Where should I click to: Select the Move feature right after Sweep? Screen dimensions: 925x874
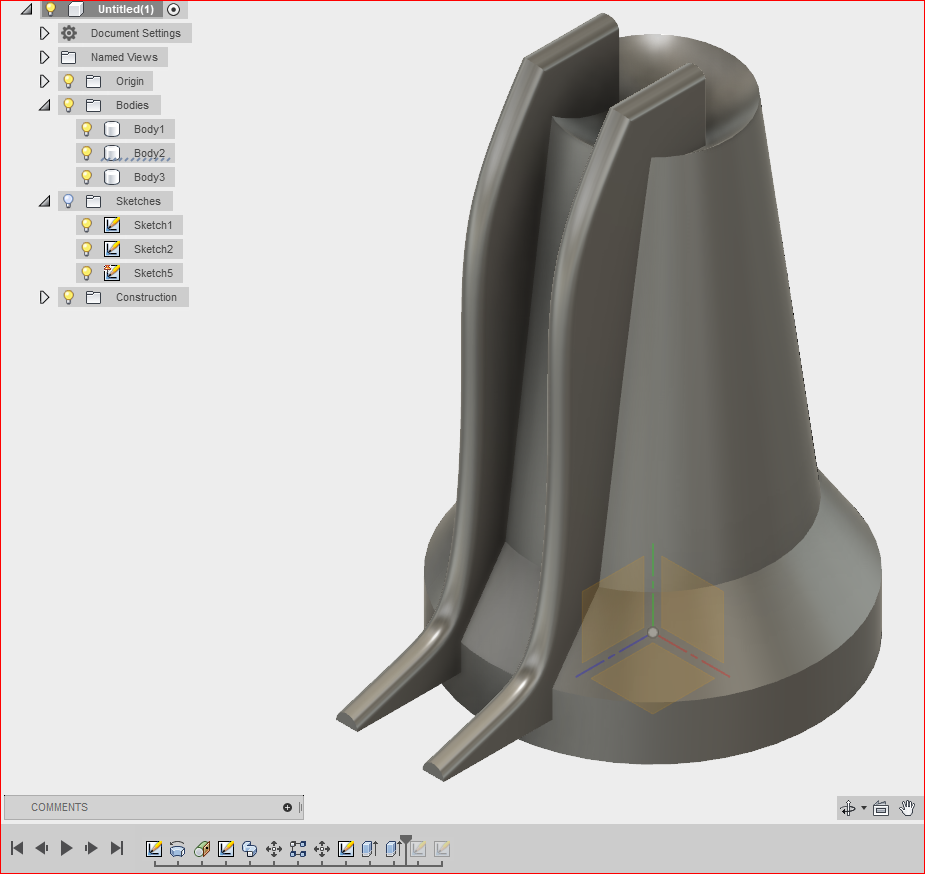pos(274,849)
